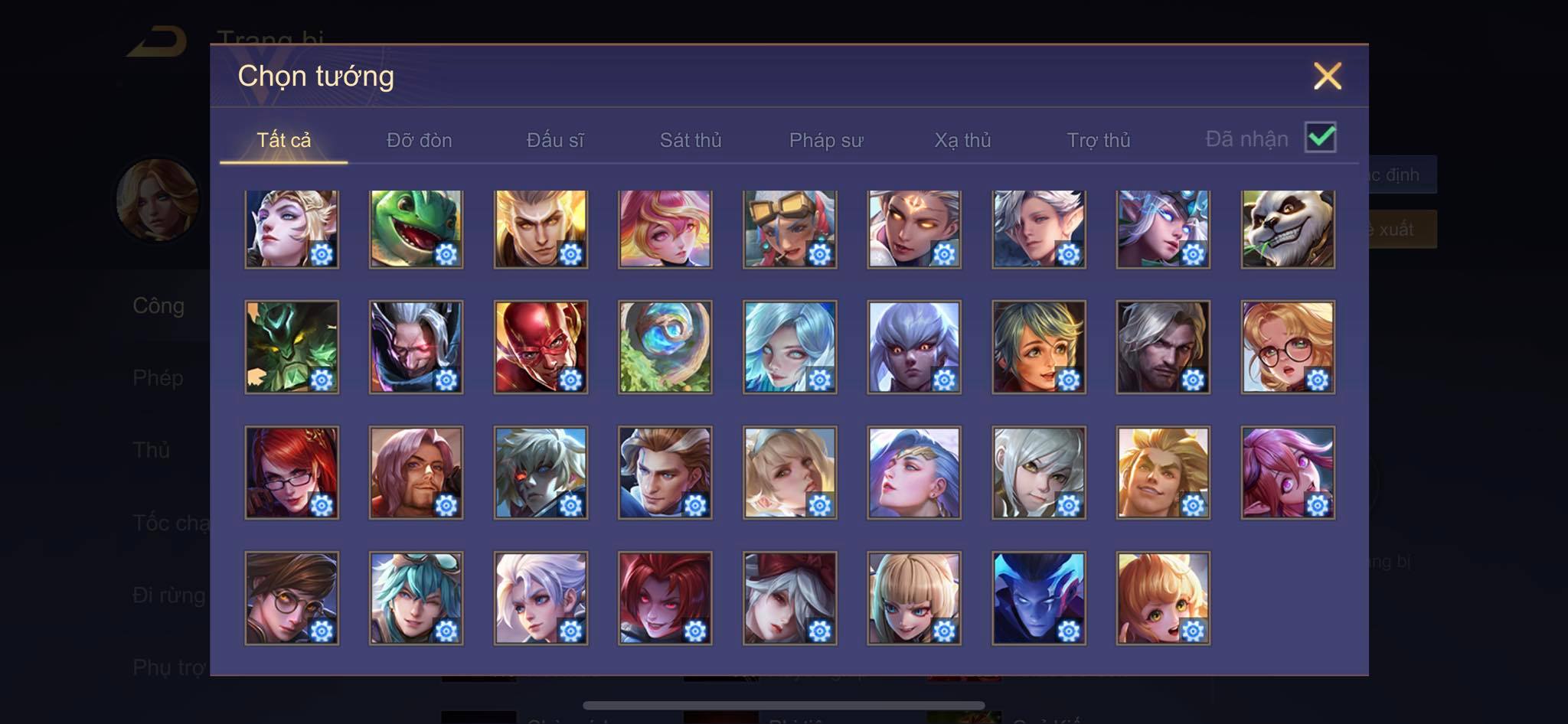Pick the red-masked Flash hero portrait
The height and width of the screenshot is (724, 1568).
[x=541, y=347]
